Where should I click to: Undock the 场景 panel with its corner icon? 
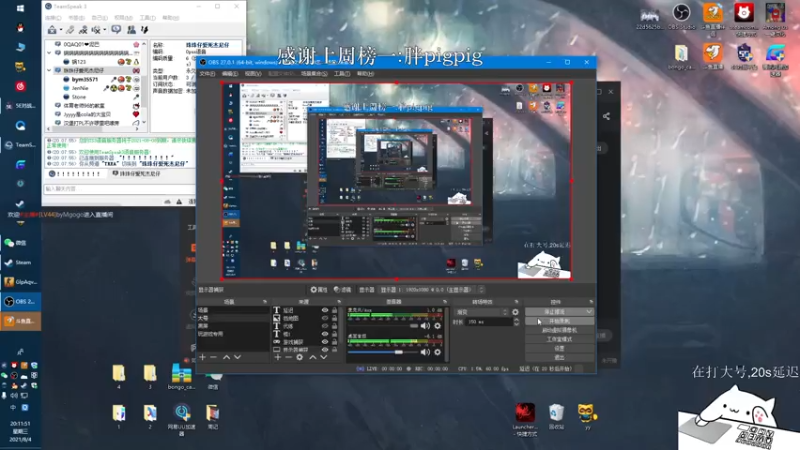pos(265,302)
